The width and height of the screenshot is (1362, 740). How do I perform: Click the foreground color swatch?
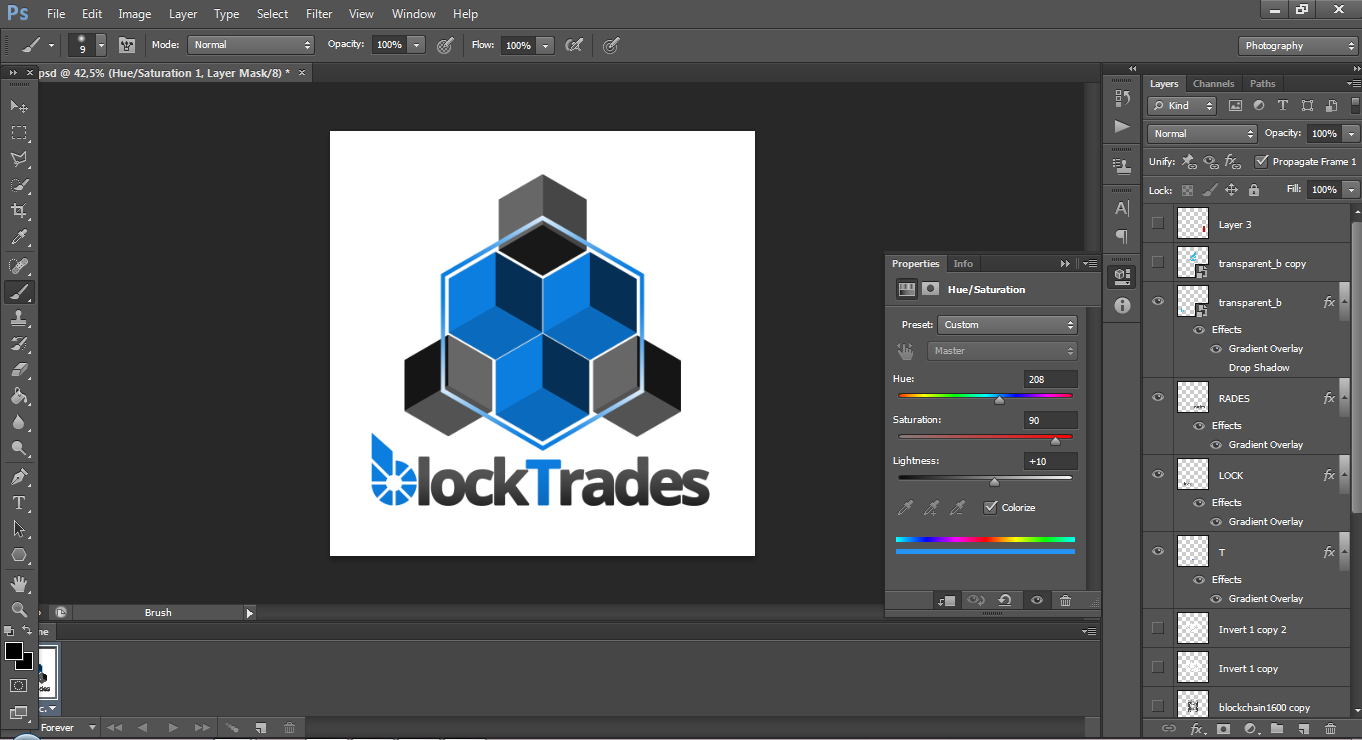[13, 651]
